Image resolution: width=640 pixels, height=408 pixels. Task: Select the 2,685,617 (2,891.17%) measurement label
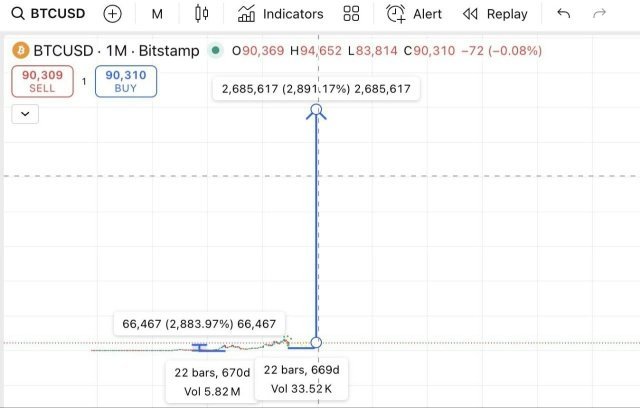(x=316, y=89)
